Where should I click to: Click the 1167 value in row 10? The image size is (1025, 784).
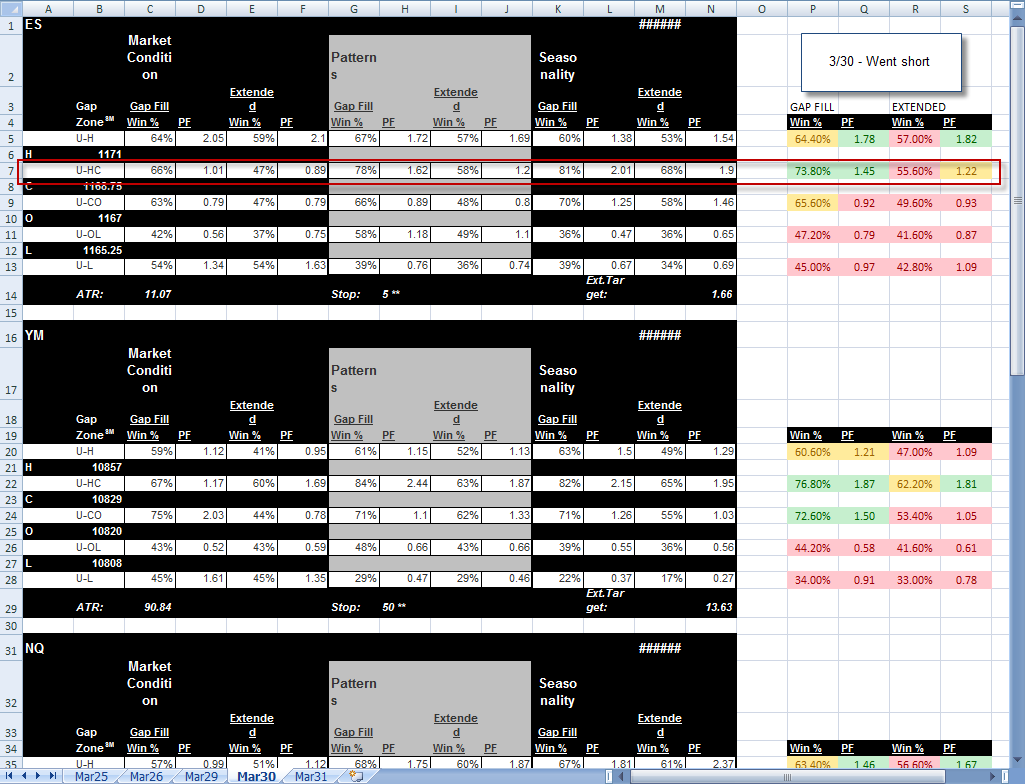coord(99,218)
